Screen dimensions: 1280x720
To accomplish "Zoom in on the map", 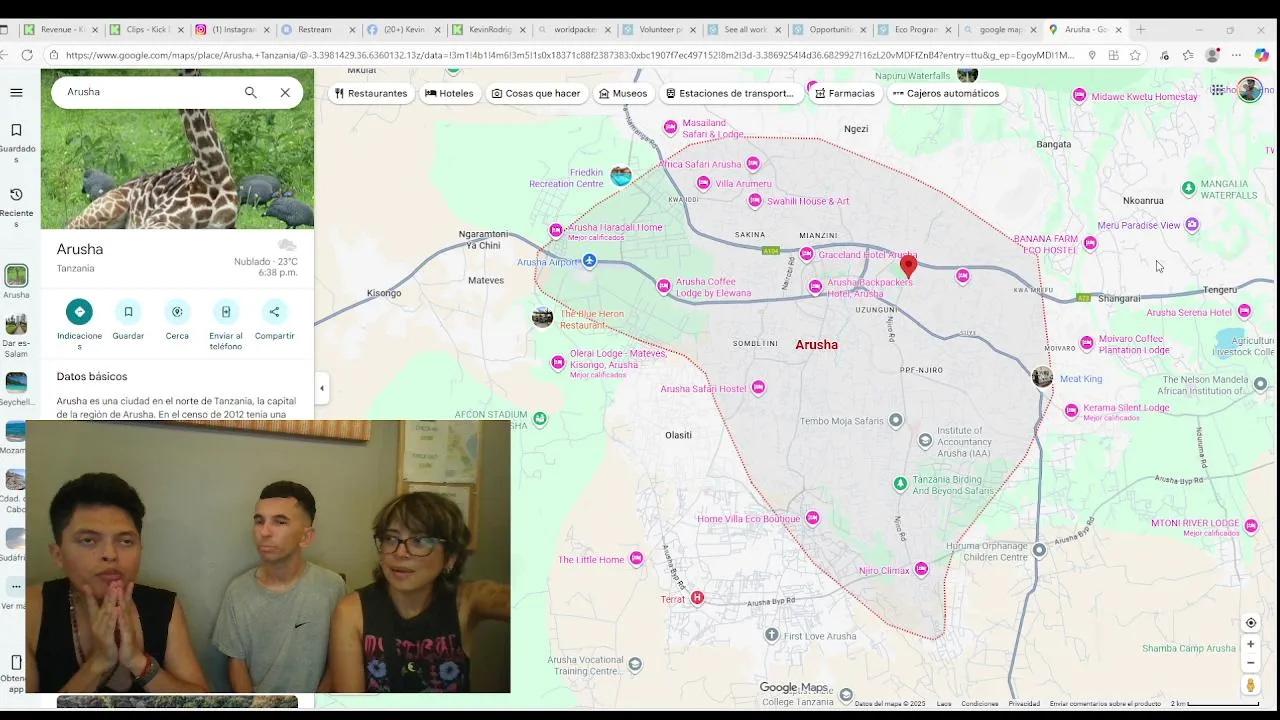I will click(1250, 644).
